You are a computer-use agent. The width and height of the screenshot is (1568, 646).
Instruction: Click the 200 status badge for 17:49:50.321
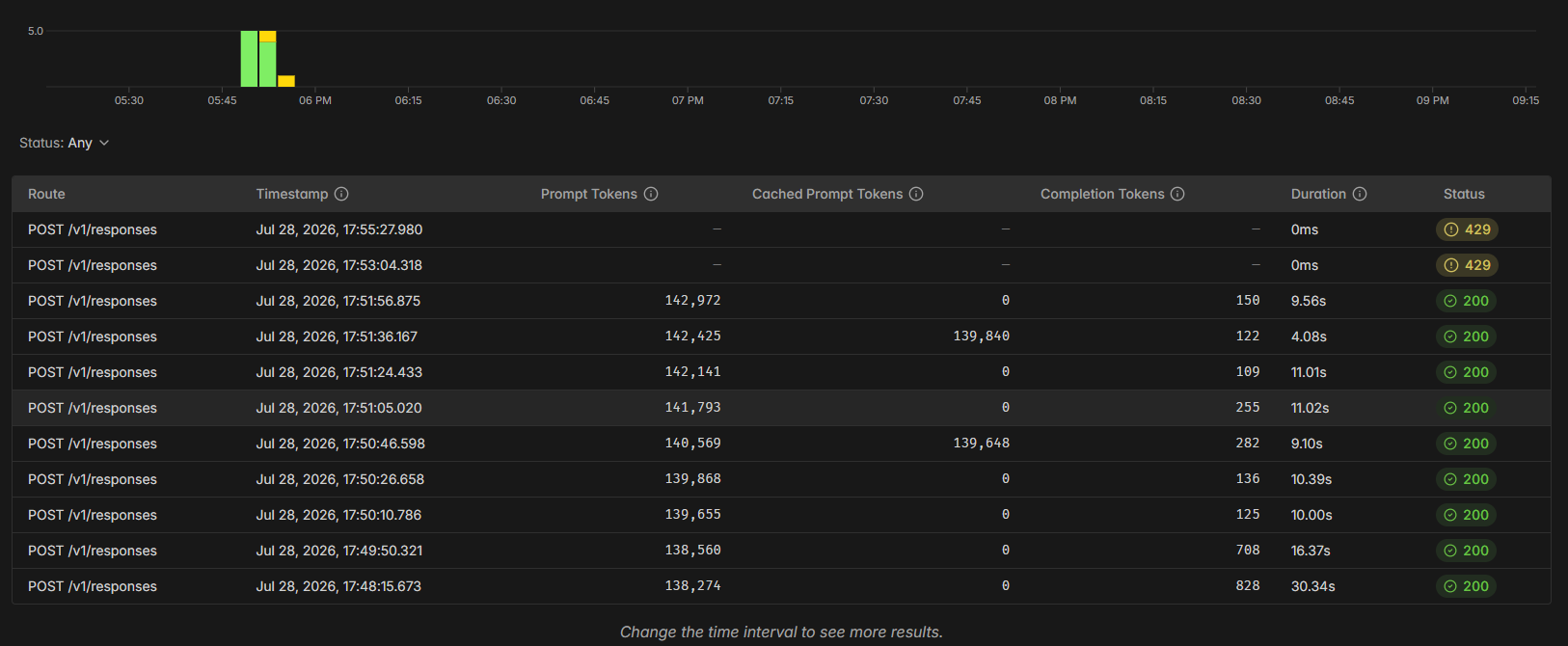[1466, 551]
